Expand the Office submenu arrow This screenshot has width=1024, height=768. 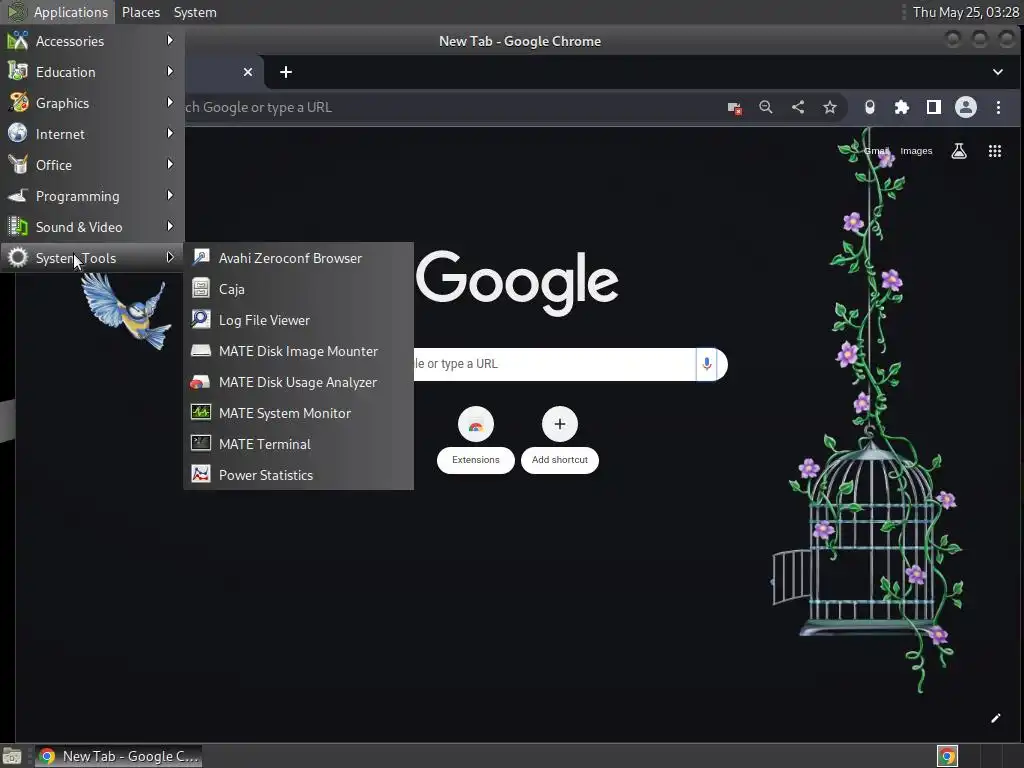[170, 165]
